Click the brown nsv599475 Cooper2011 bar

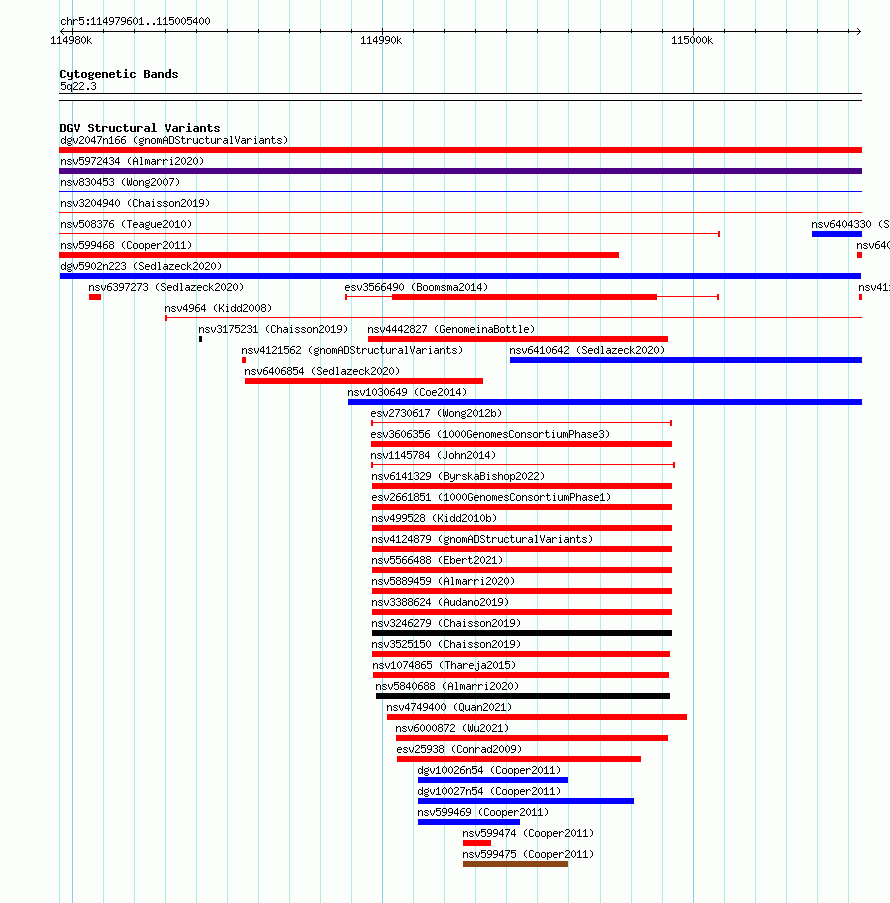coord(516,864)
